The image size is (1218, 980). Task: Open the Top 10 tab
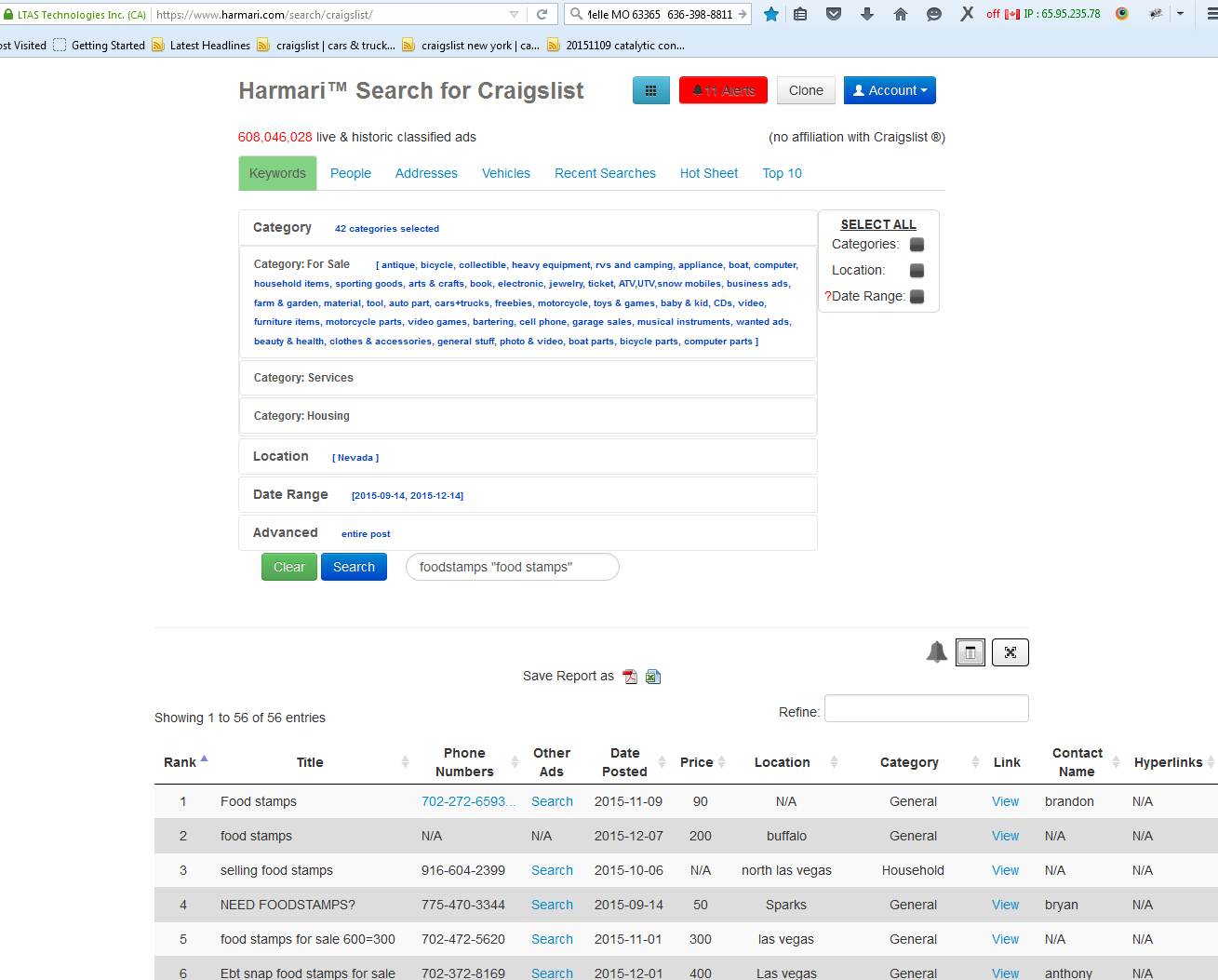click(x=782, y=173)
